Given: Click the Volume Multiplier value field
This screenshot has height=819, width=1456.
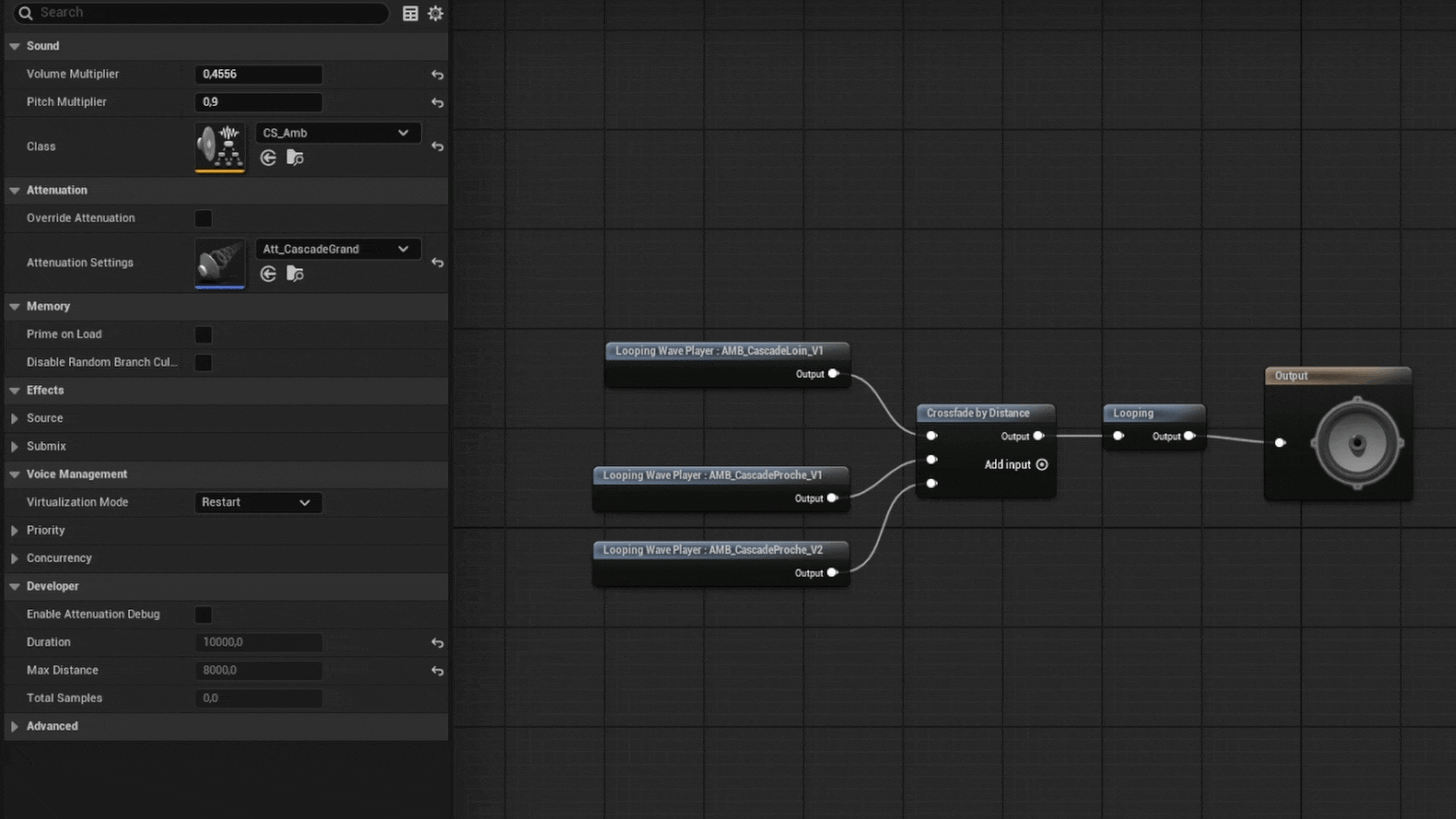Looking at the screenshot, I should pos(258,74).
